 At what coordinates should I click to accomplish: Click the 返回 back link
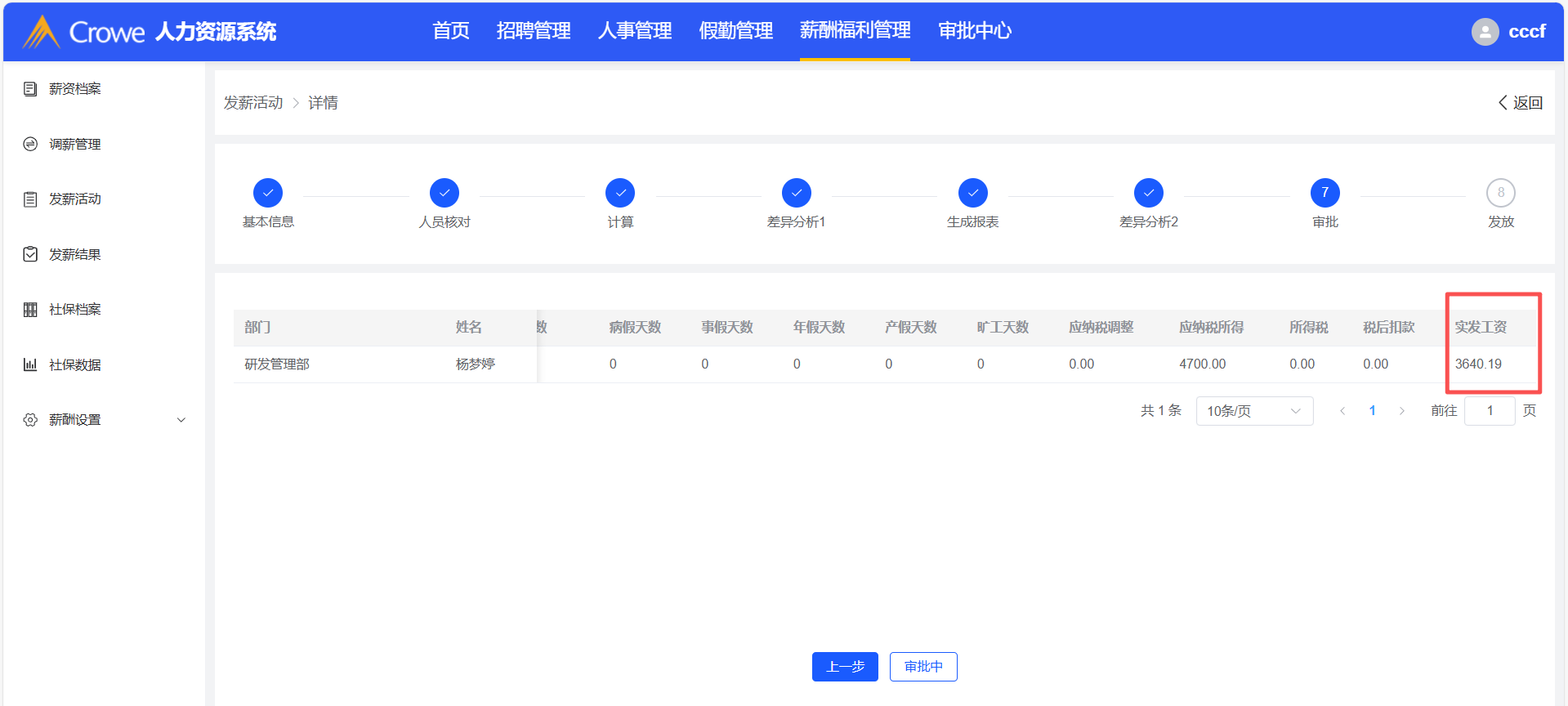point(1520,103)
